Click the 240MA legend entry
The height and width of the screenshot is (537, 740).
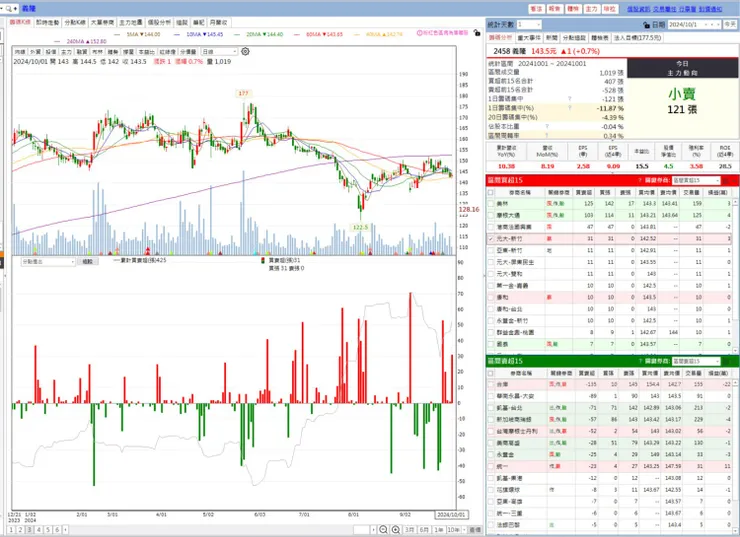(x=81, y=42)
